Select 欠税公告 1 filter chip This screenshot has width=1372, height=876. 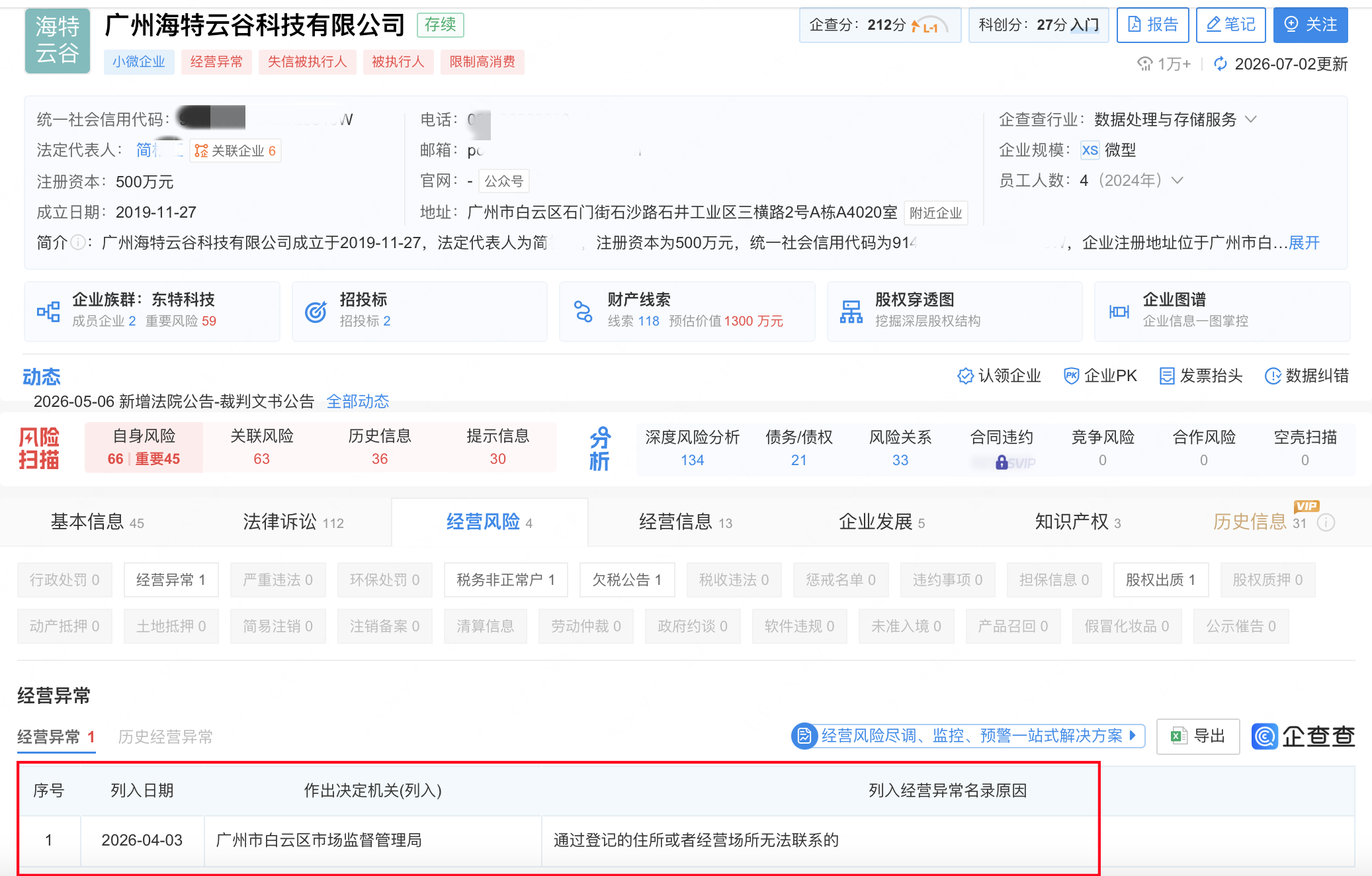click(626, 580)
